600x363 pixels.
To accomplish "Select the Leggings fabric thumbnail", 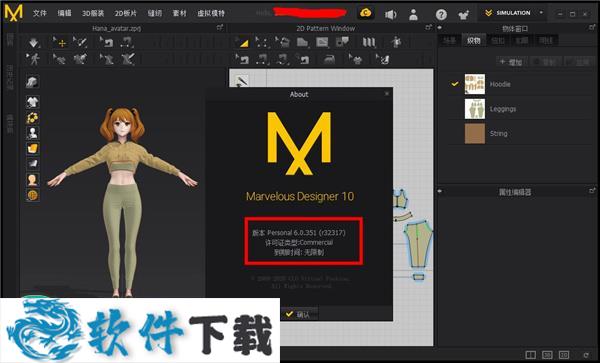I will pos(474,109).
